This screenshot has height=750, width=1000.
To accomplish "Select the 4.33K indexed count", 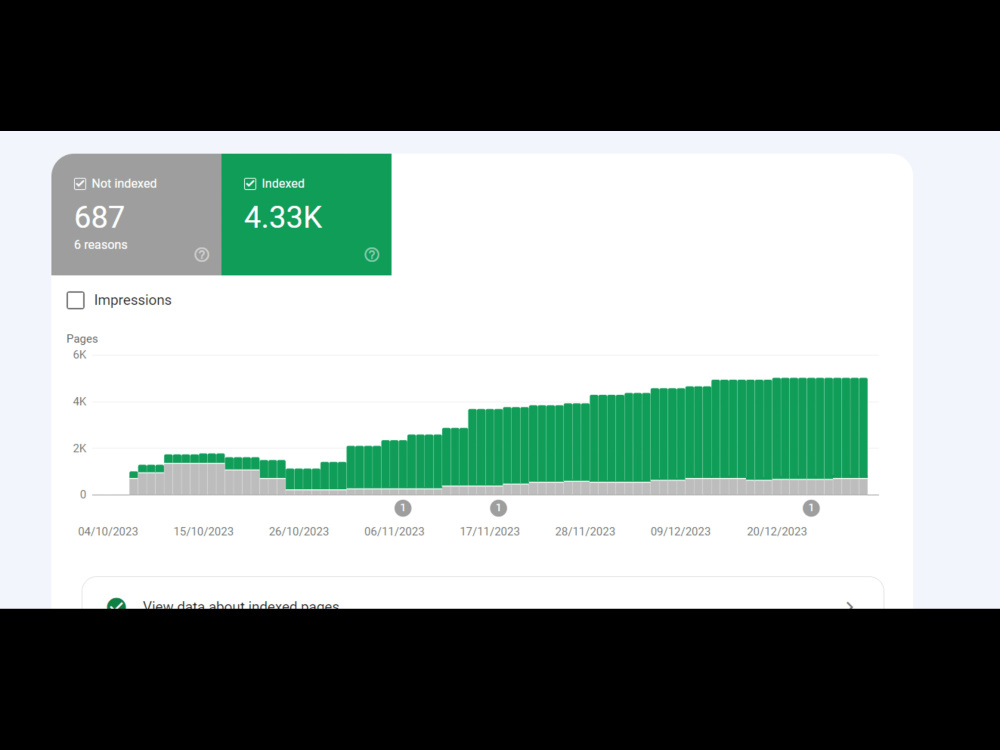I will 283,217.
